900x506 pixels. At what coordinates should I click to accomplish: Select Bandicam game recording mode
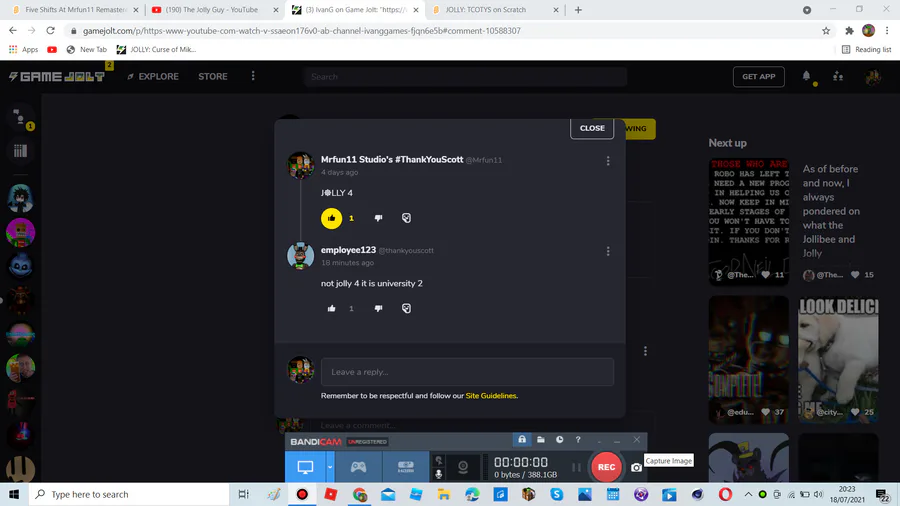(359, 467)
